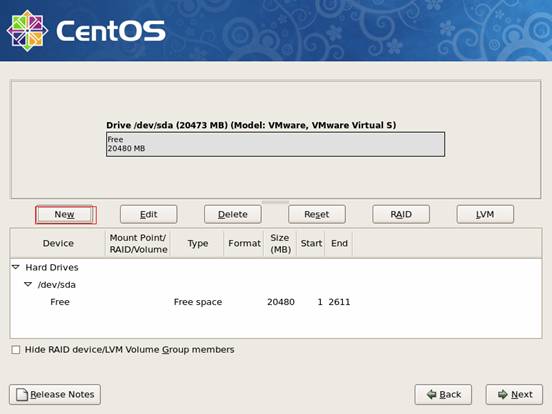The image size is (552, 414).
Task: Click the pane divider handle above Delete
Action: [x=276, y=202]
